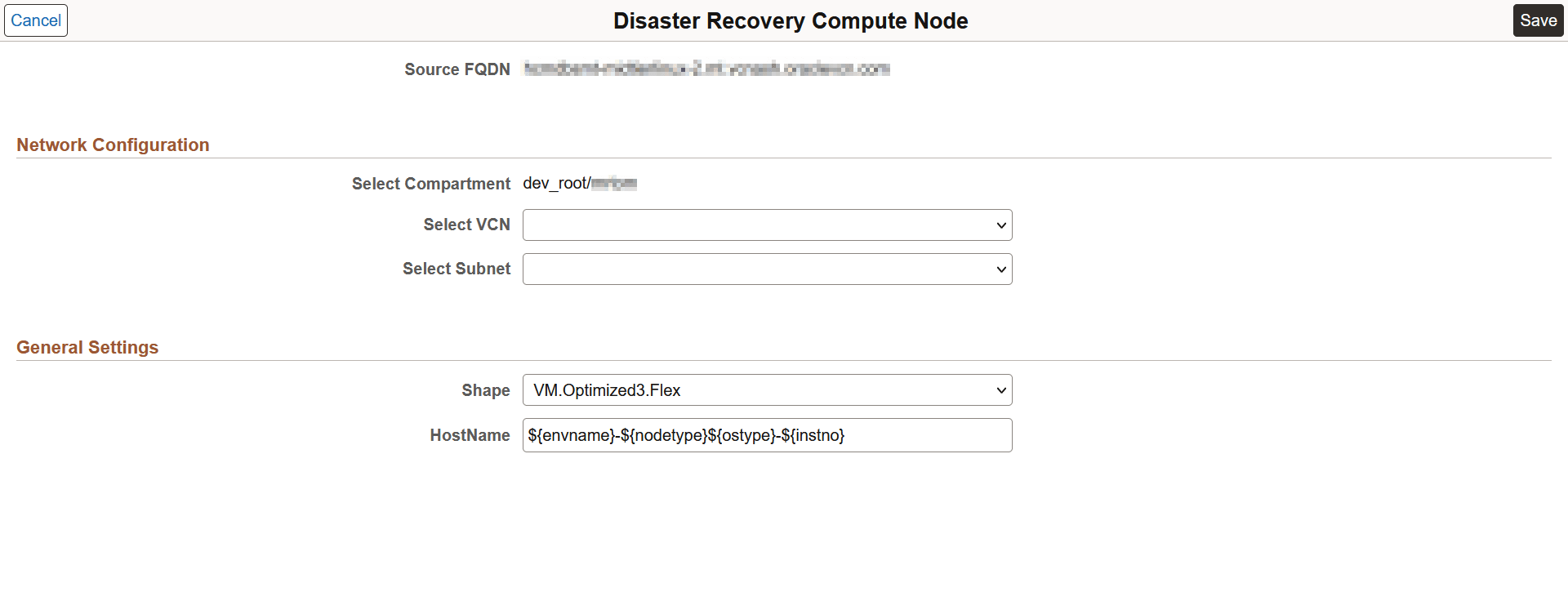This screenshot has width=1568, height=614.
Task: Click the Select VCN field label
Action: click(466, 225)
